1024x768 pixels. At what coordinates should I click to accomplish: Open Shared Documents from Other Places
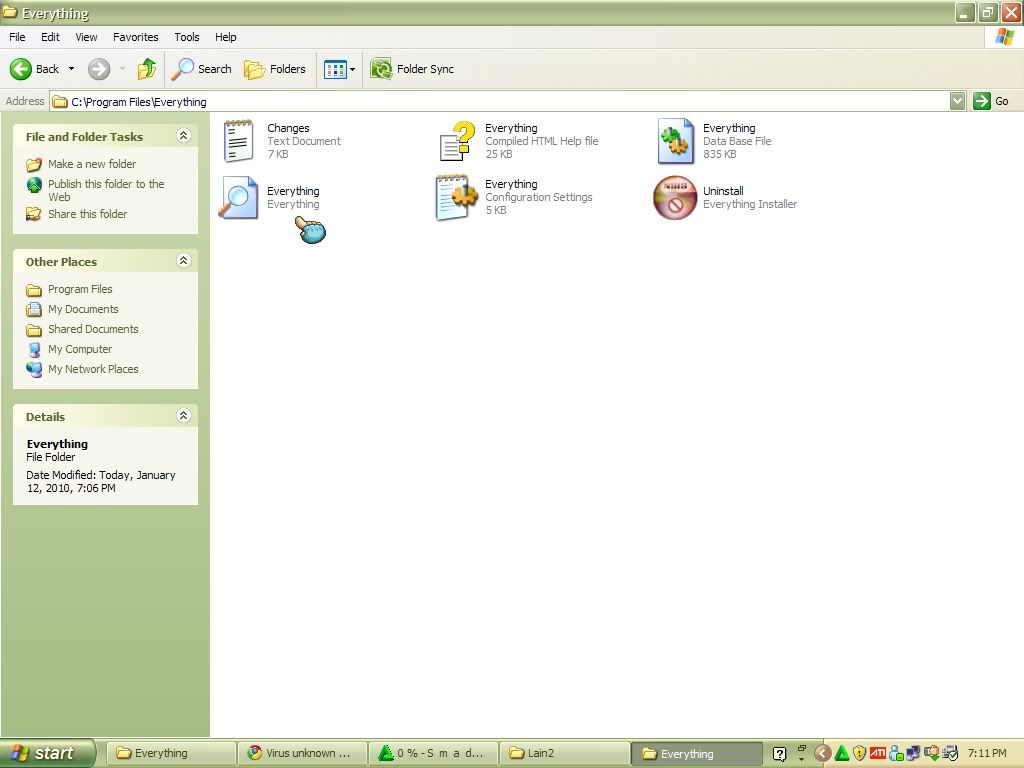82,329
